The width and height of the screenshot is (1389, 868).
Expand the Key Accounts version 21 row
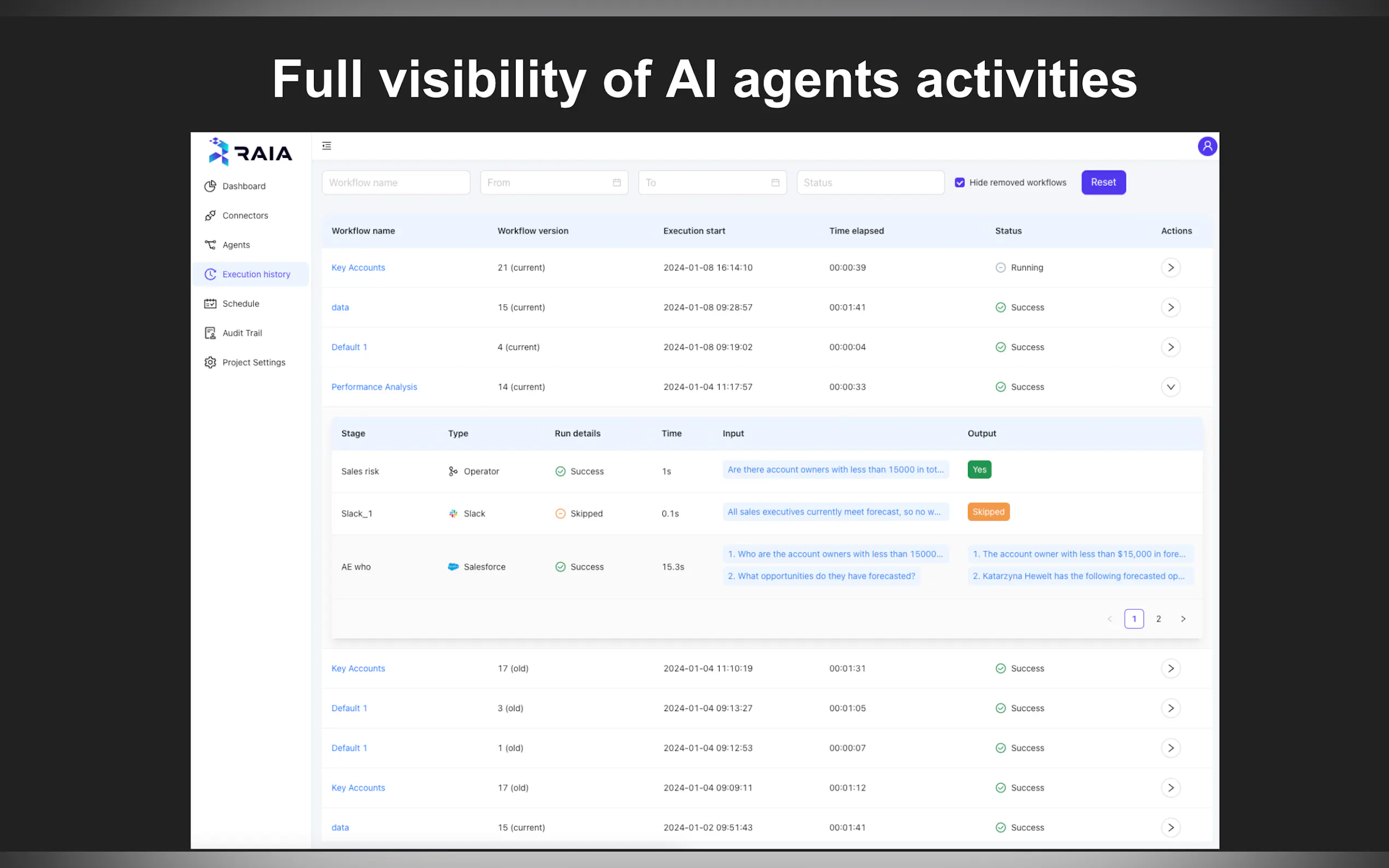[x=1170, y=267]
